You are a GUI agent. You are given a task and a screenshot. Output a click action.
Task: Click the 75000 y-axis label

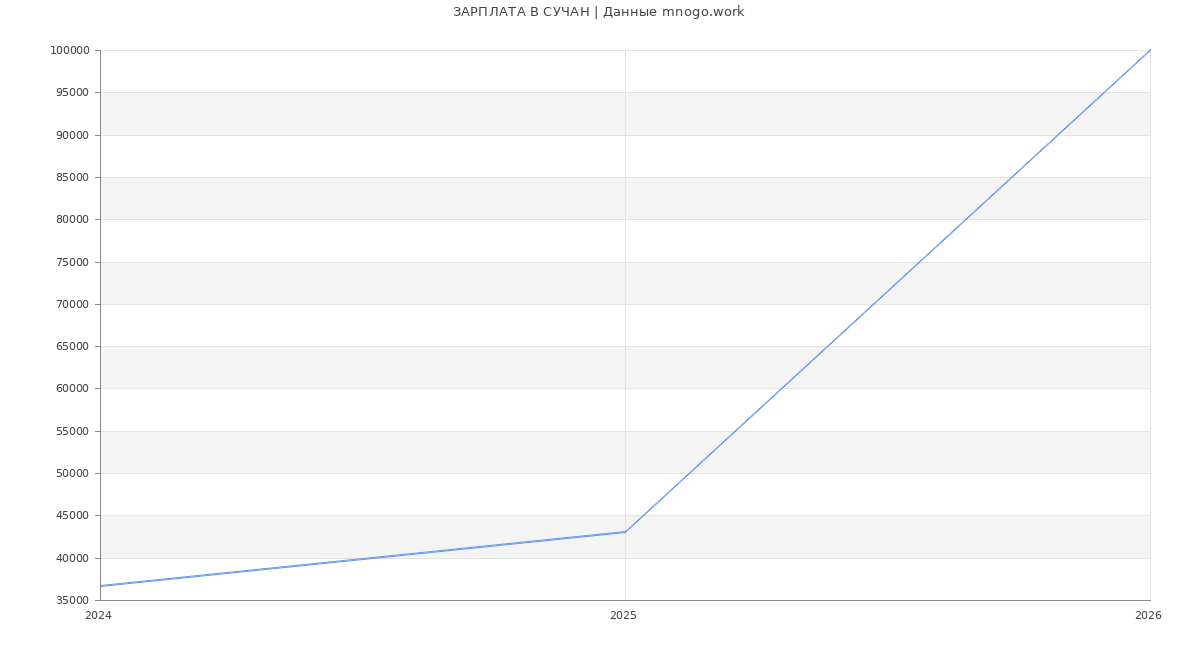[72, 262]
